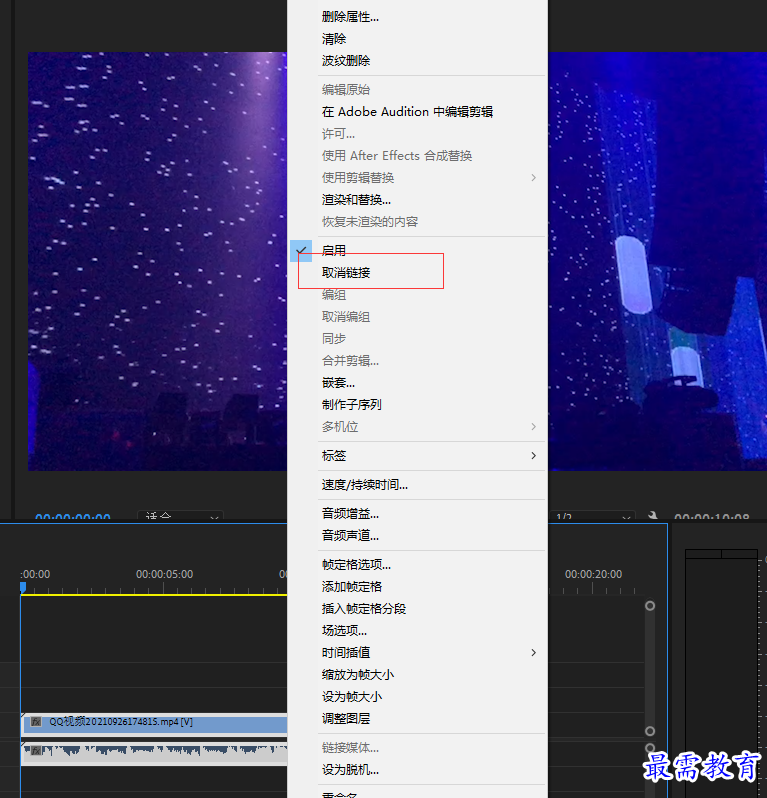Open the wrench settings icon in monitor
767x798 pixels.
point(652,516)
